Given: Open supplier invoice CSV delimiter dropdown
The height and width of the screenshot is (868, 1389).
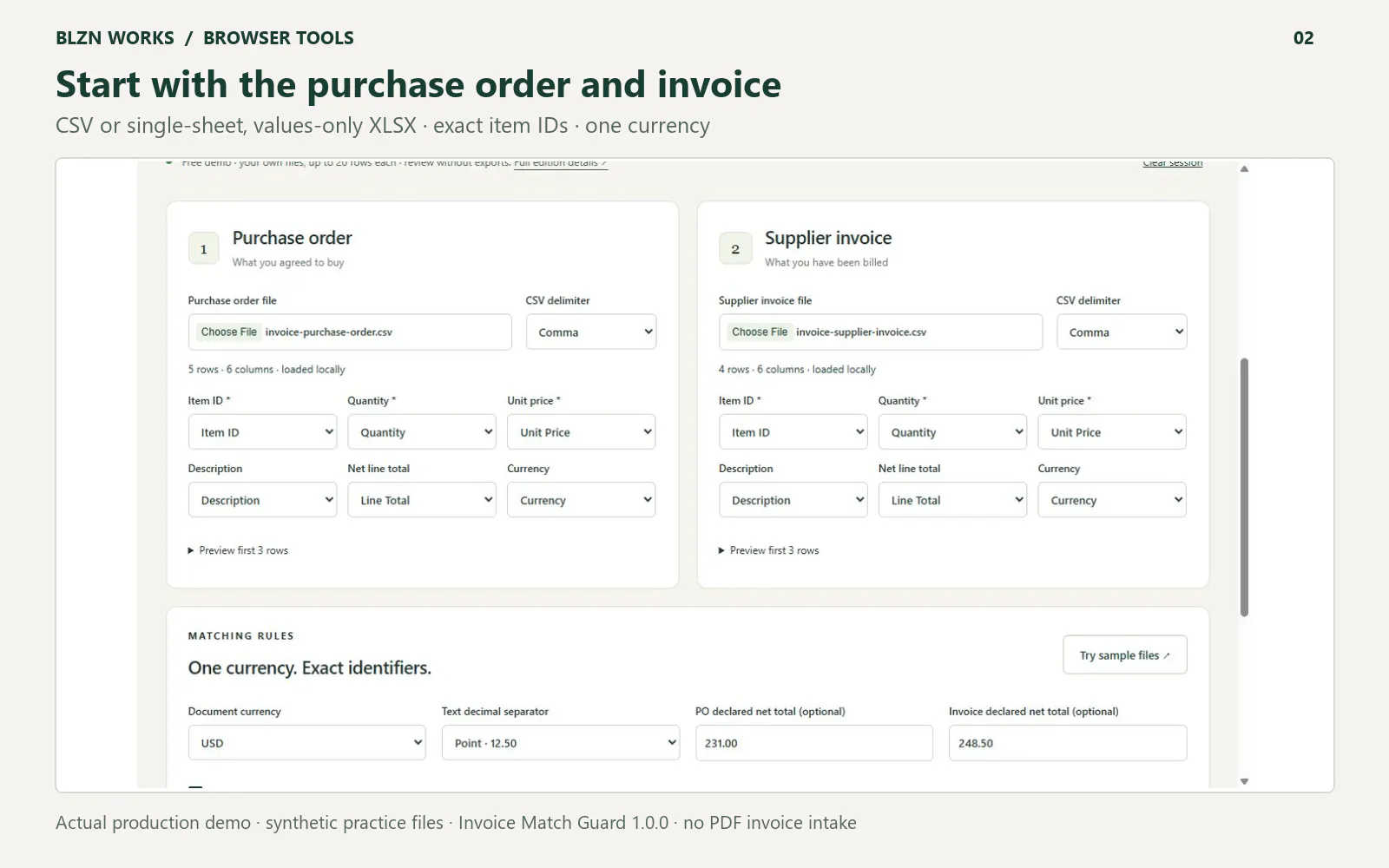Looking at the screenshot, I should (1122, 332).
